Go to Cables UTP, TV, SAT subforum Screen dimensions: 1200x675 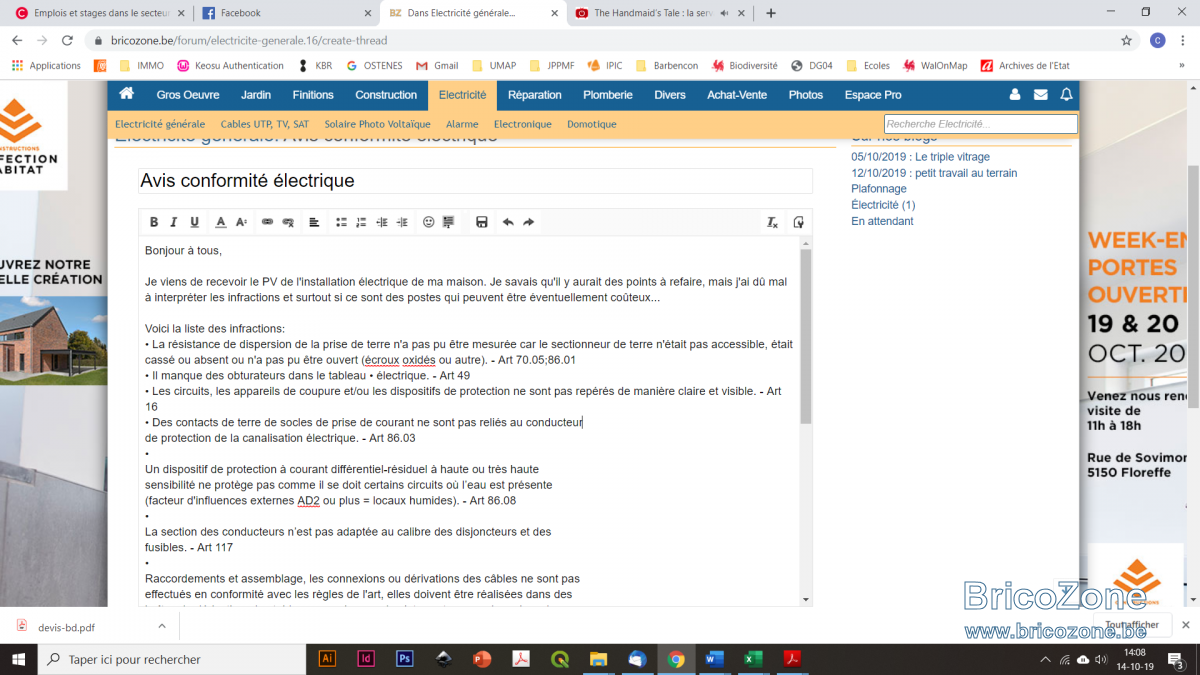265,124
